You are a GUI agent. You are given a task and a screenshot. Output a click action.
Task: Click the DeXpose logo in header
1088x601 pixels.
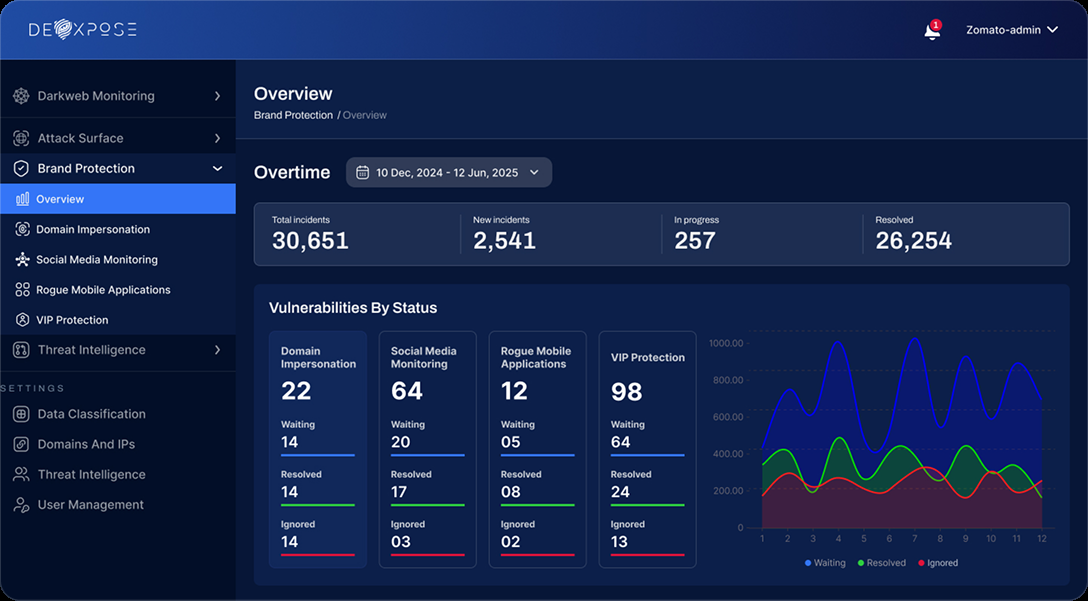[x=83, y=30]
